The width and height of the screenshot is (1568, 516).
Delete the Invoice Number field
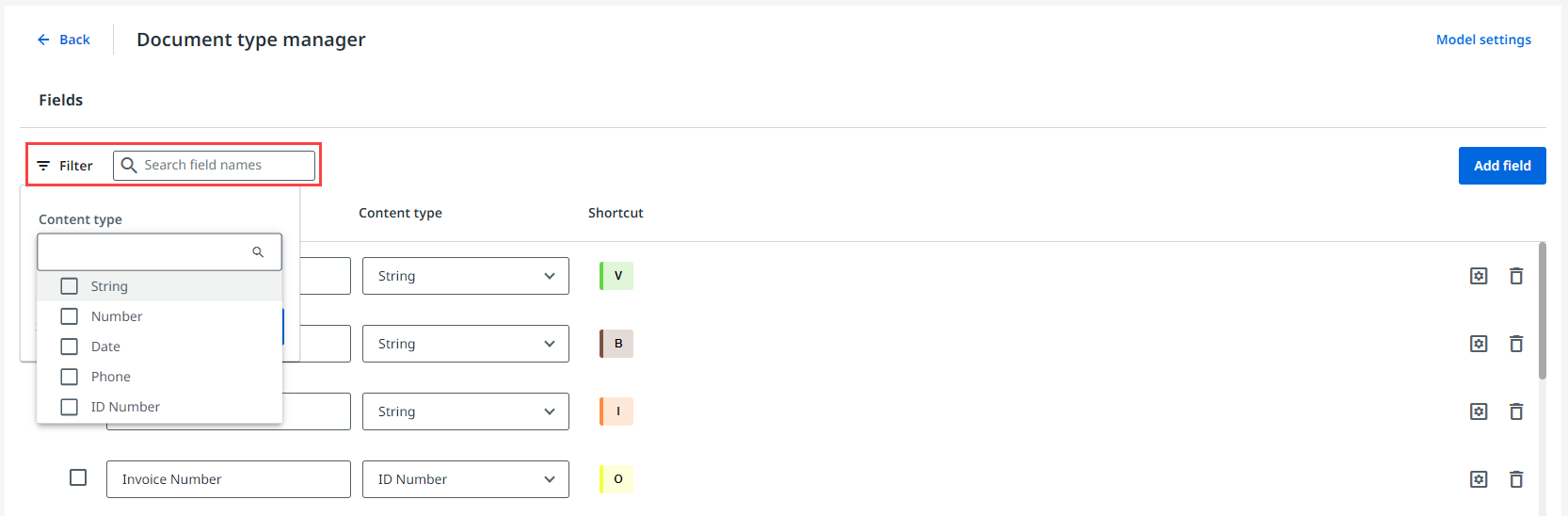pos(1516,479)
